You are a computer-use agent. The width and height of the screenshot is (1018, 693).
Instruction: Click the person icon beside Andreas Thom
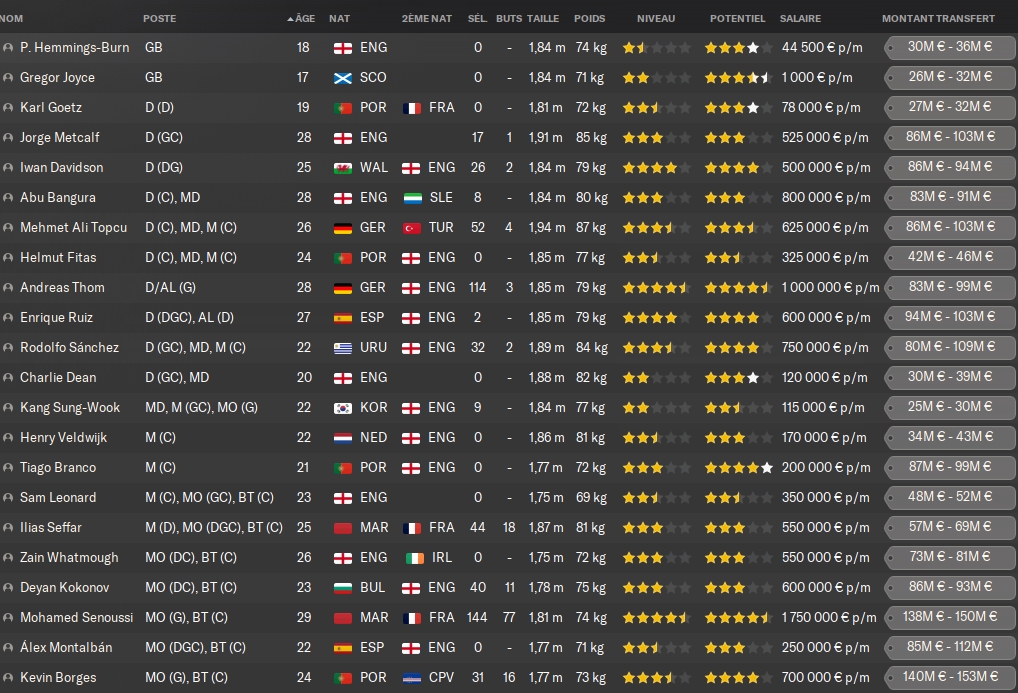(8, 287)
